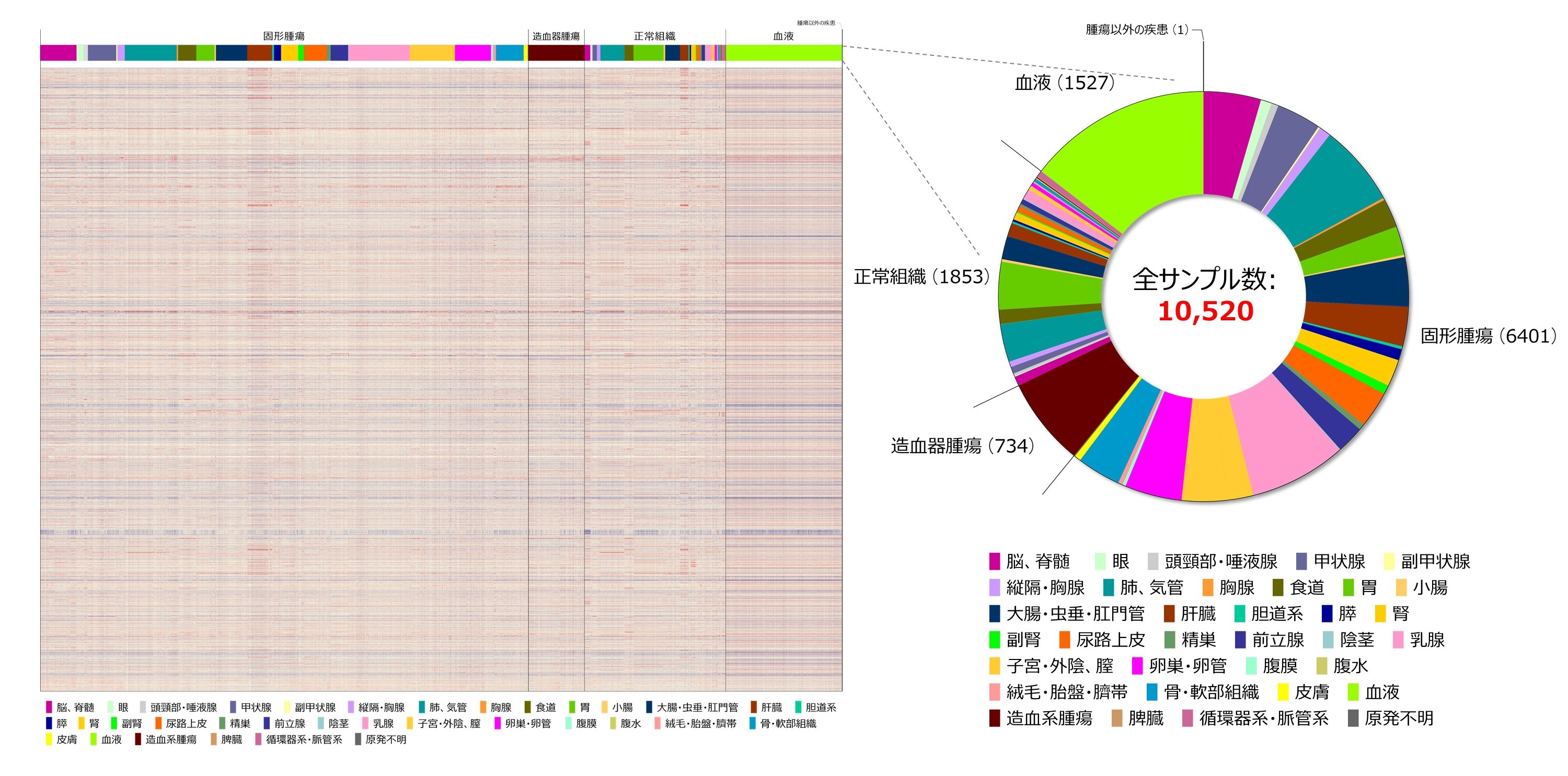Select the 固形腫瘍 header above the heatmap
1568x776 pixels.
pyautogui.click(x=284, y=37)
